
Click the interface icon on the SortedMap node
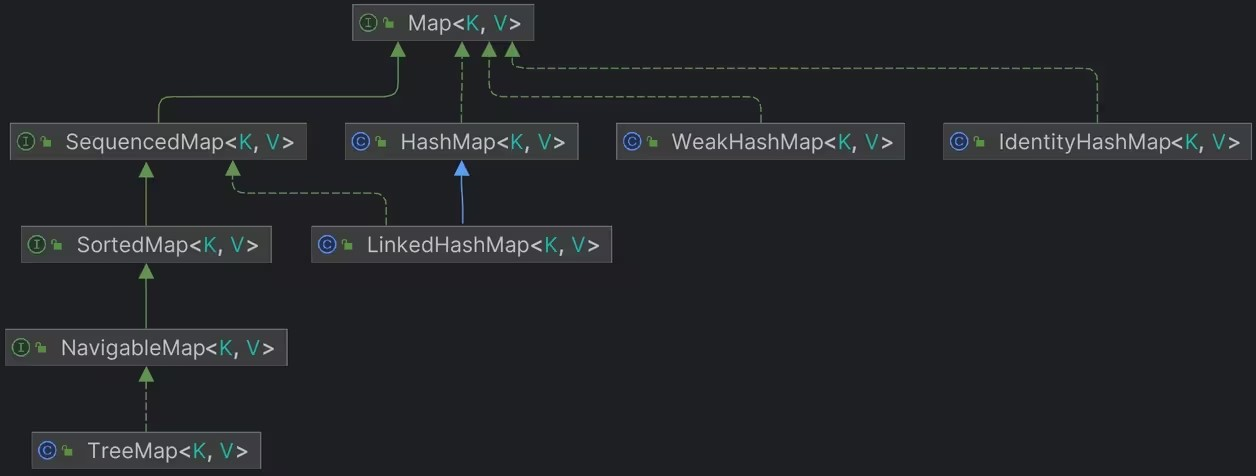(x=37, y=245)
